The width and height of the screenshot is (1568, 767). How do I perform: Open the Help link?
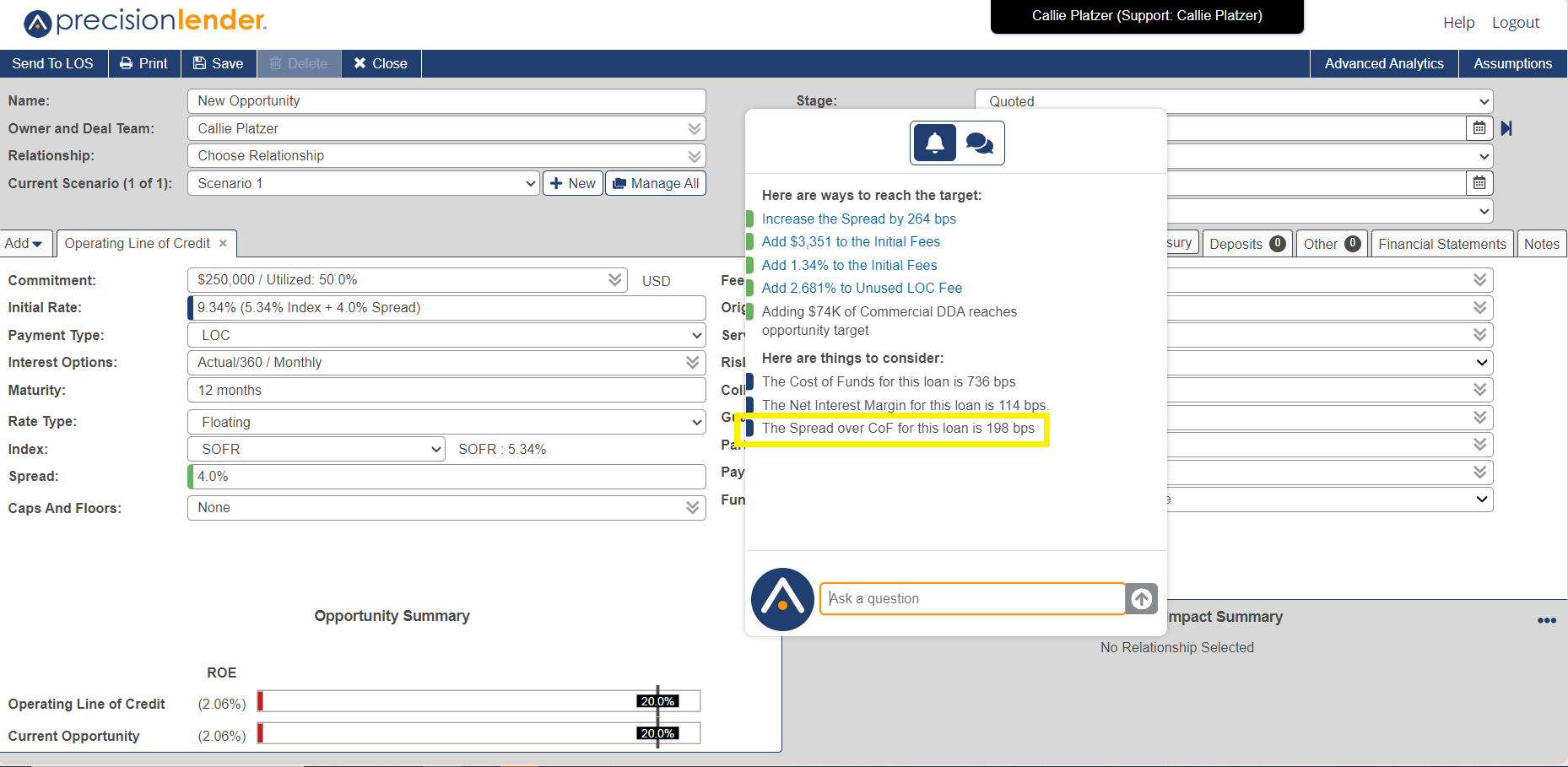pos(1458,23)
